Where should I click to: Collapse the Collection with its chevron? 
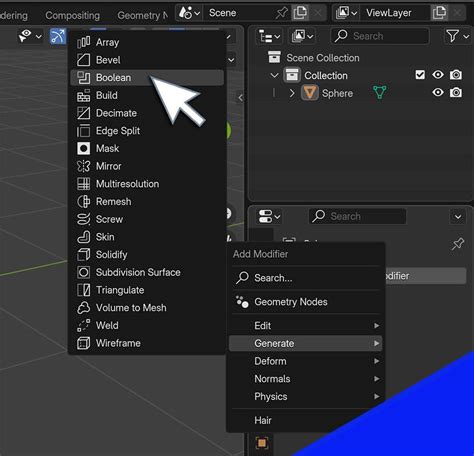pos(274,75)
